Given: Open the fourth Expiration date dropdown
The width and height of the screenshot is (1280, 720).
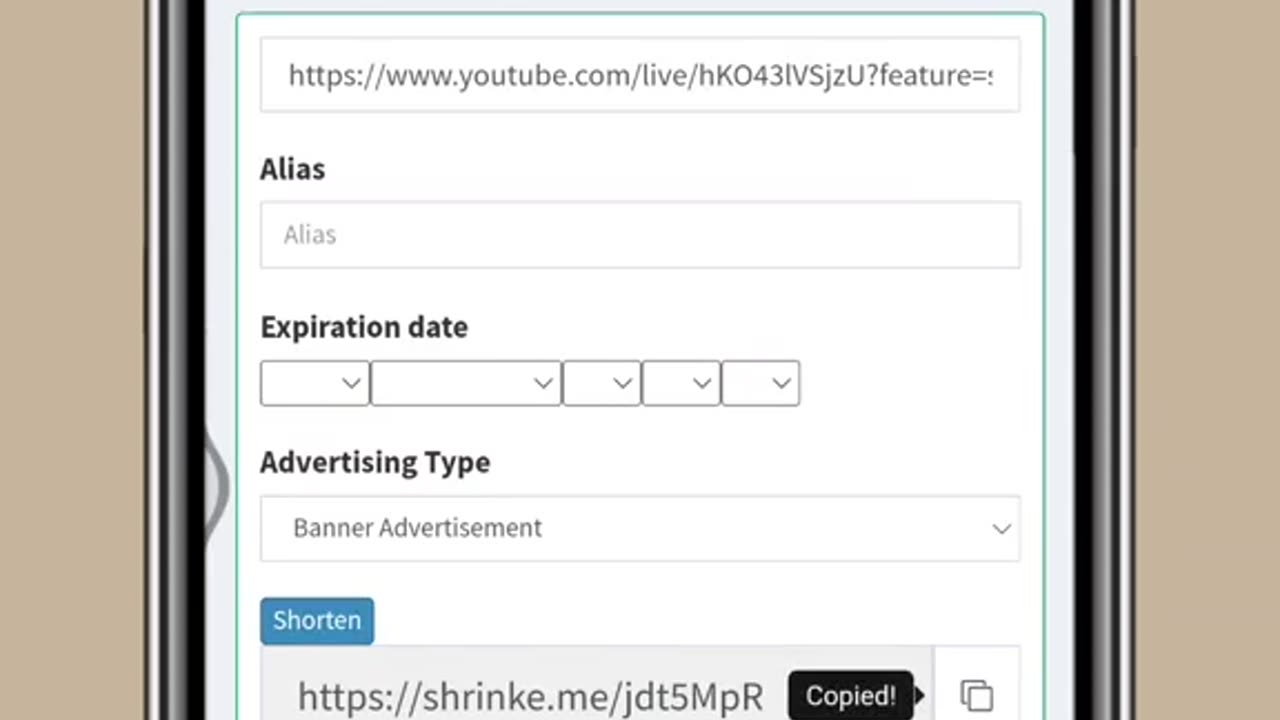Looking at the screenshot, I should (681, 383).
